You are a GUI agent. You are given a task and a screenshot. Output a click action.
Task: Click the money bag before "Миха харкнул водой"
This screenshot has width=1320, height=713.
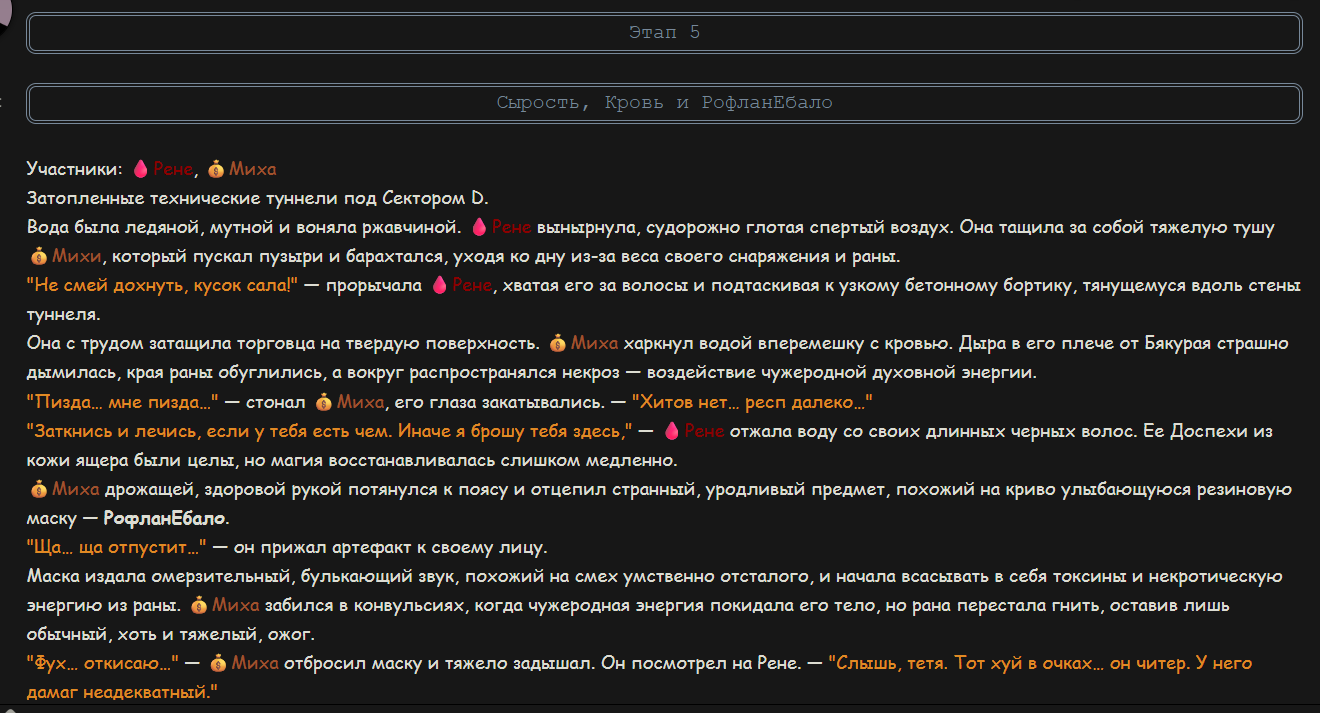[x=557, y=343]
